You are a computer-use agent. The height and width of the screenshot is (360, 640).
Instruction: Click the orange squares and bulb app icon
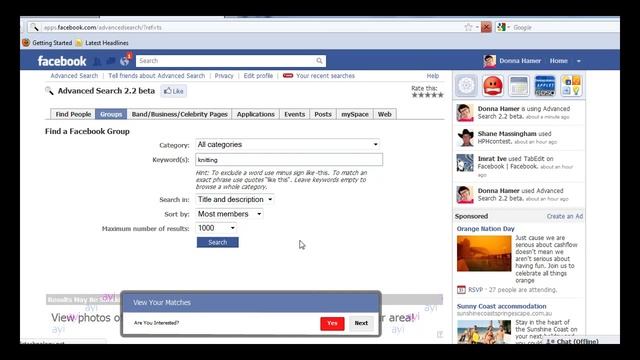tap(571, 86)
